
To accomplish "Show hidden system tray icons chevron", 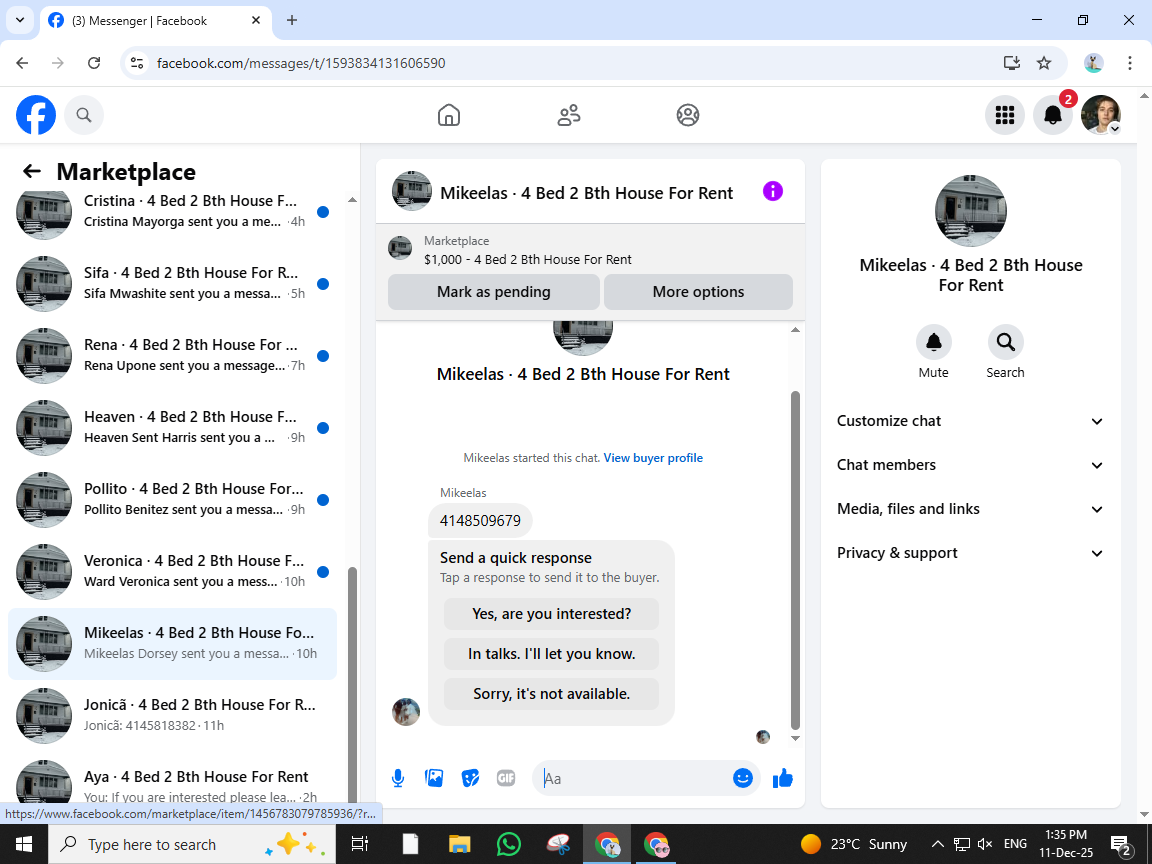I will (x=937, y=844).
